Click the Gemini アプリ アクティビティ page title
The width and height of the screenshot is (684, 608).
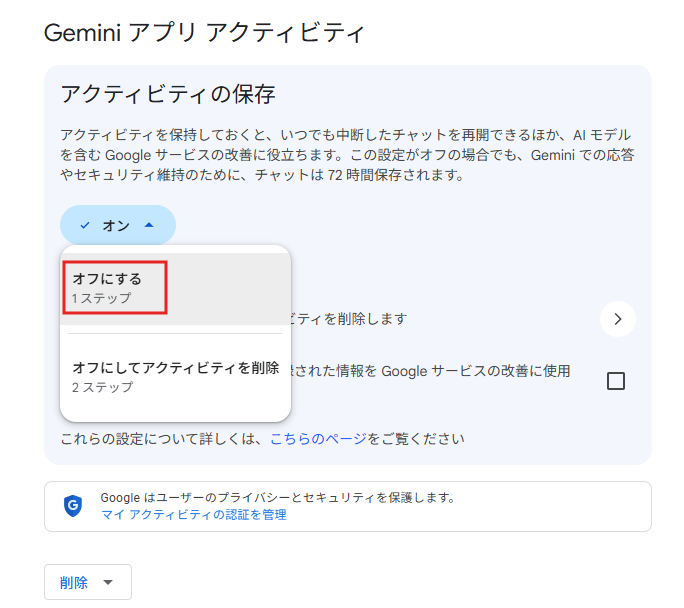(205, 32)
